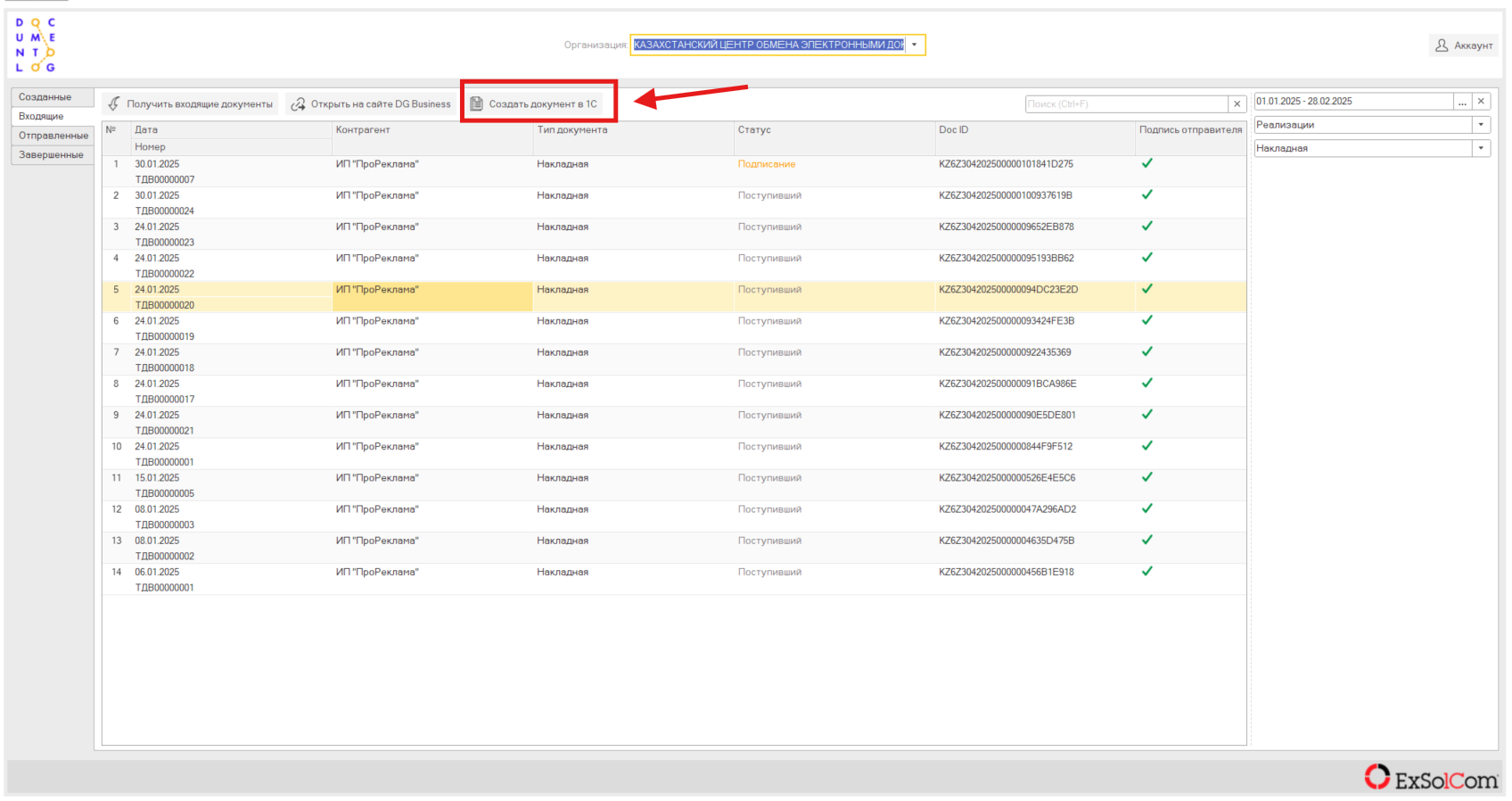This screenshot has width=1512, height=801.
Task: Open the Накладная filter dropdown arrow
Action: pyautogui.click(x=1481, y=148)
